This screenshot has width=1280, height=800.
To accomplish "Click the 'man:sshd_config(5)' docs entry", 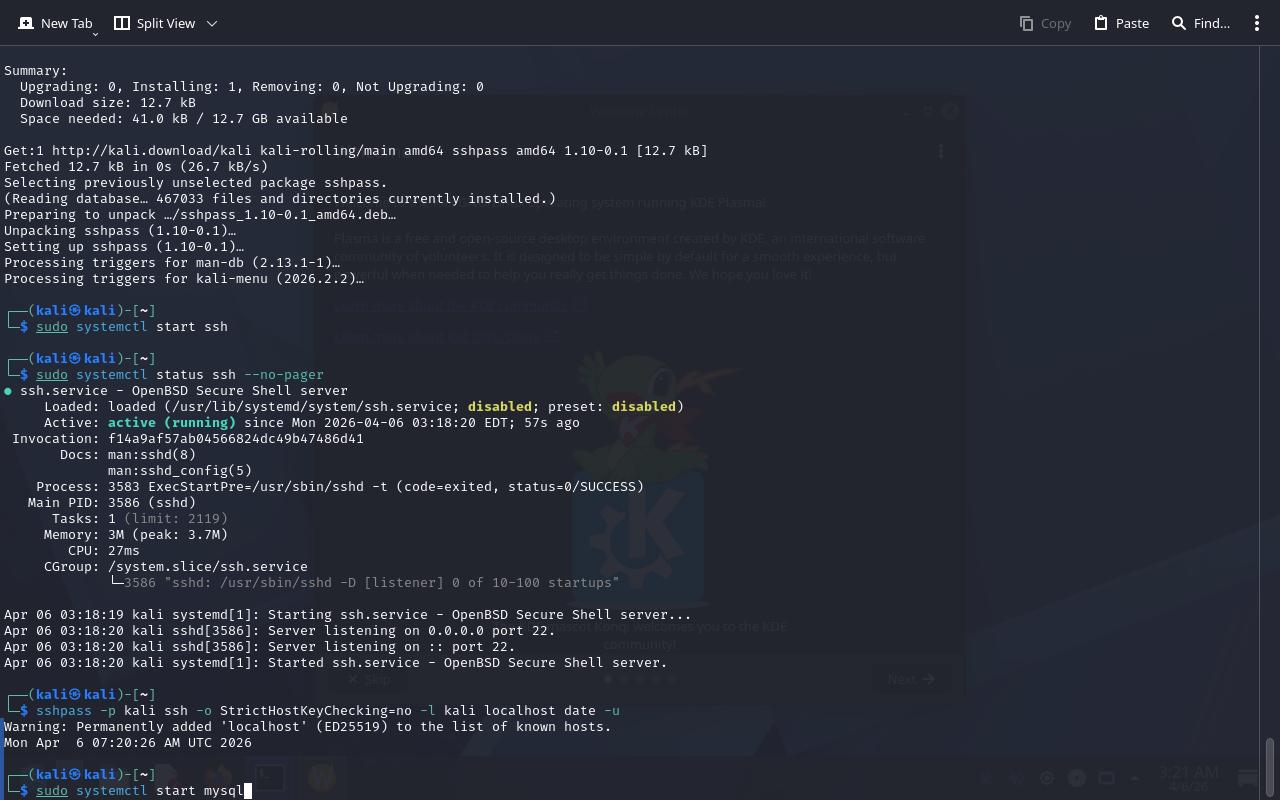I will click(x=180, y=471).
